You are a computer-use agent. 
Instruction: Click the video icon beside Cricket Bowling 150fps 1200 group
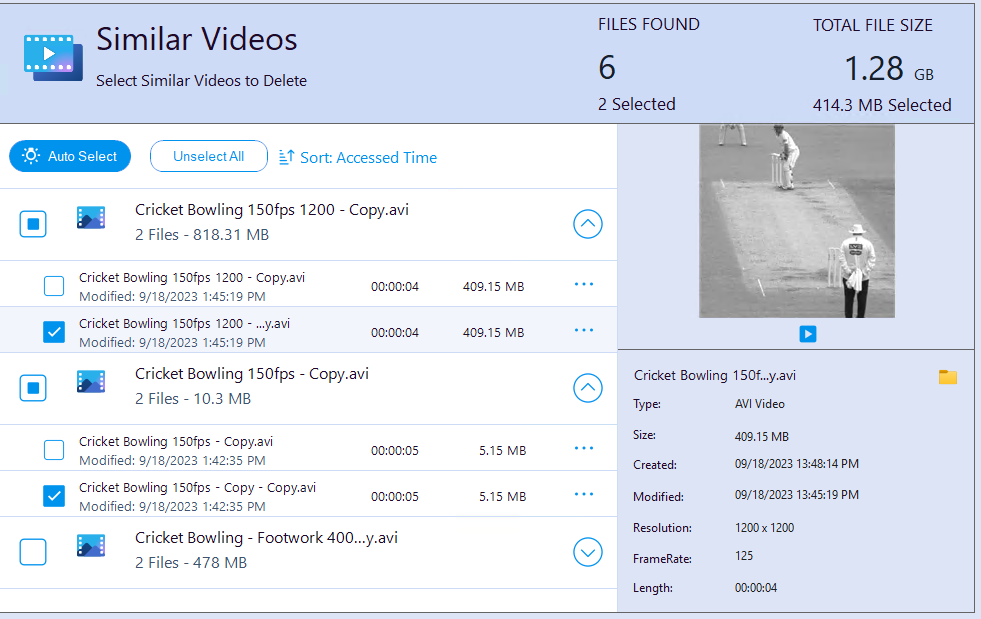tap(91, 217)
